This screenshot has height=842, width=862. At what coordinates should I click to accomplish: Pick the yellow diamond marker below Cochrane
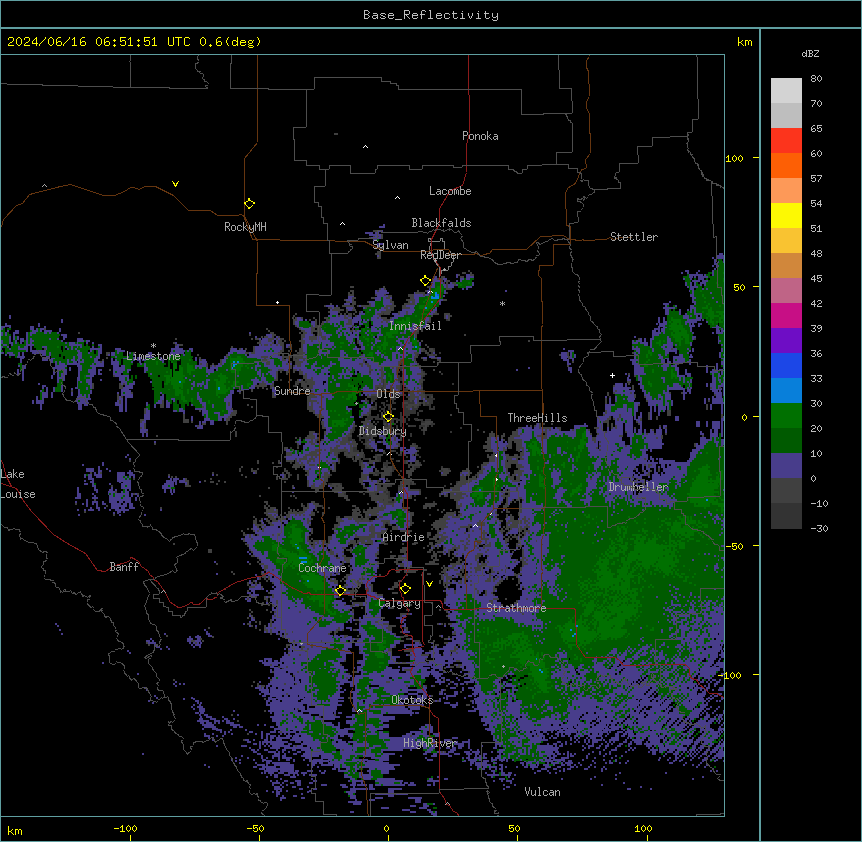[x=340, y=591]
